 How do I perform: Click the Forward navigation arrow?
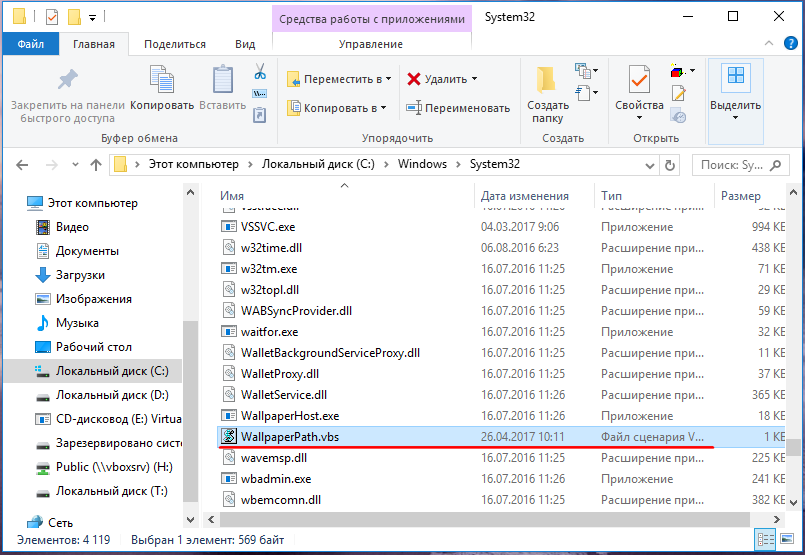pos(51,165)
